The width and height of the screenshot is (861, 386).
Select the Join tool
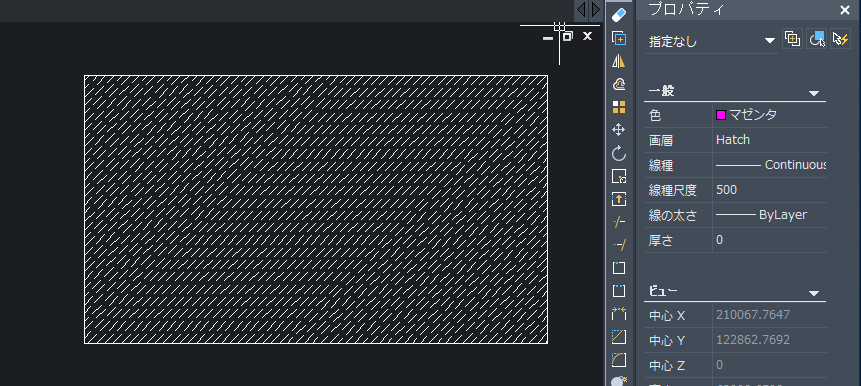(x=619, y=314)
